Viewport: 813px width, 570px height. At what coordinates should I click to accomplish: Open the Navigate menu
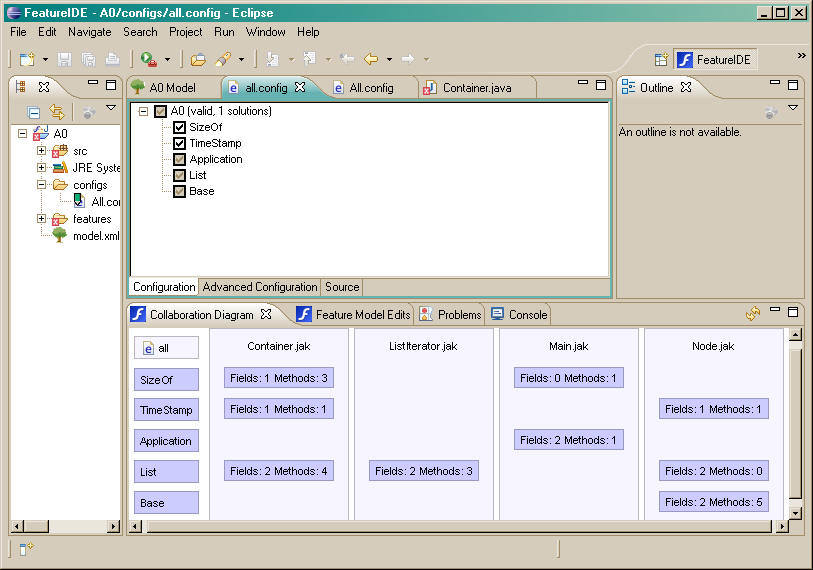[x=90, y=32]
